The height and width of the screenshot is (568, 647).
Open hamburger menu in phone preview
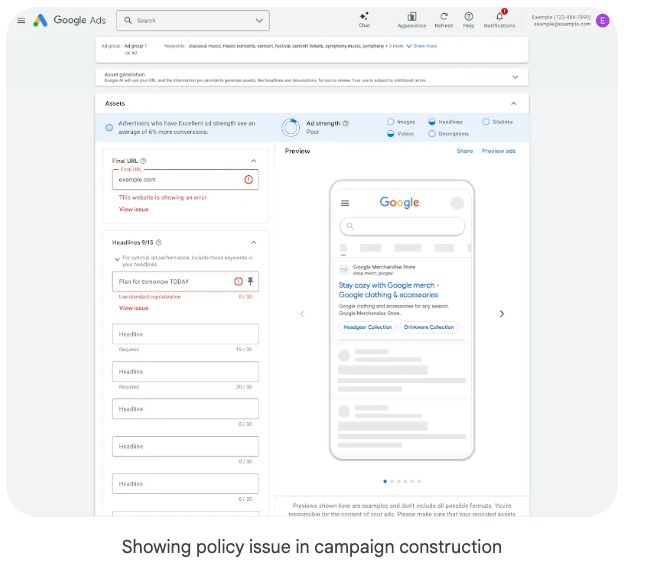[x=345, y=203]
